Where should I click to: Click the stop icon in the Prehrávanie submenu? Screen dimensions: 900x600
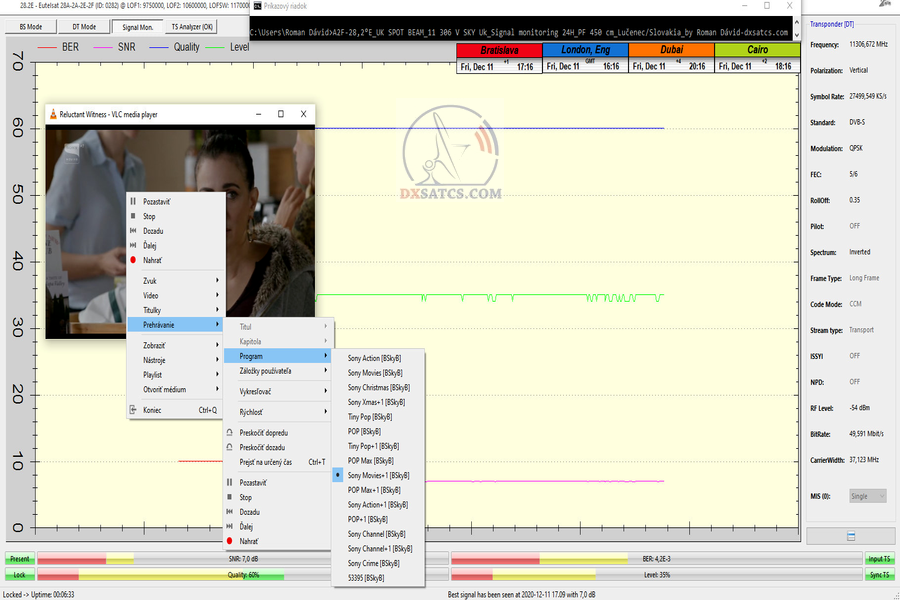[229, 497]
